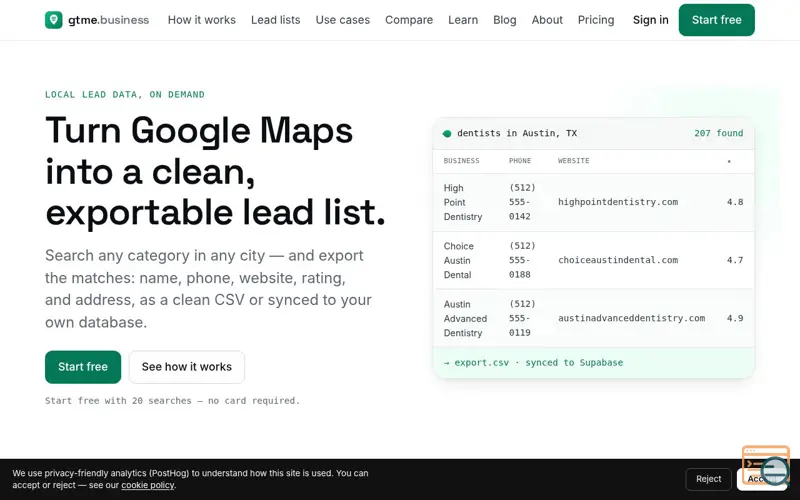
Task: Click the Choice Austin Dental business name
Action: coord(459,260)
